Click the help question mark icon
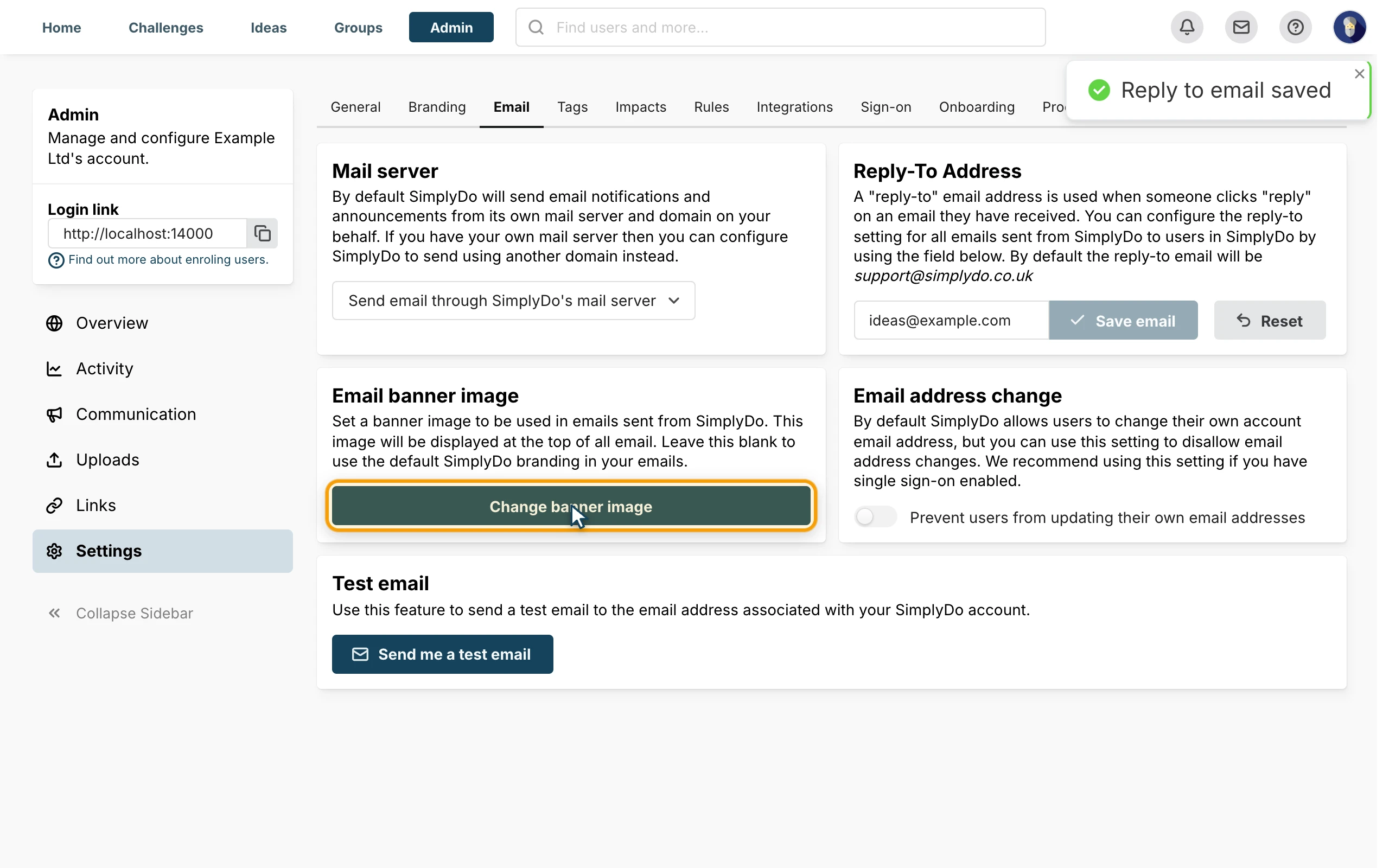Viewport: 1389px width, 868px height. pos(1295,27)
